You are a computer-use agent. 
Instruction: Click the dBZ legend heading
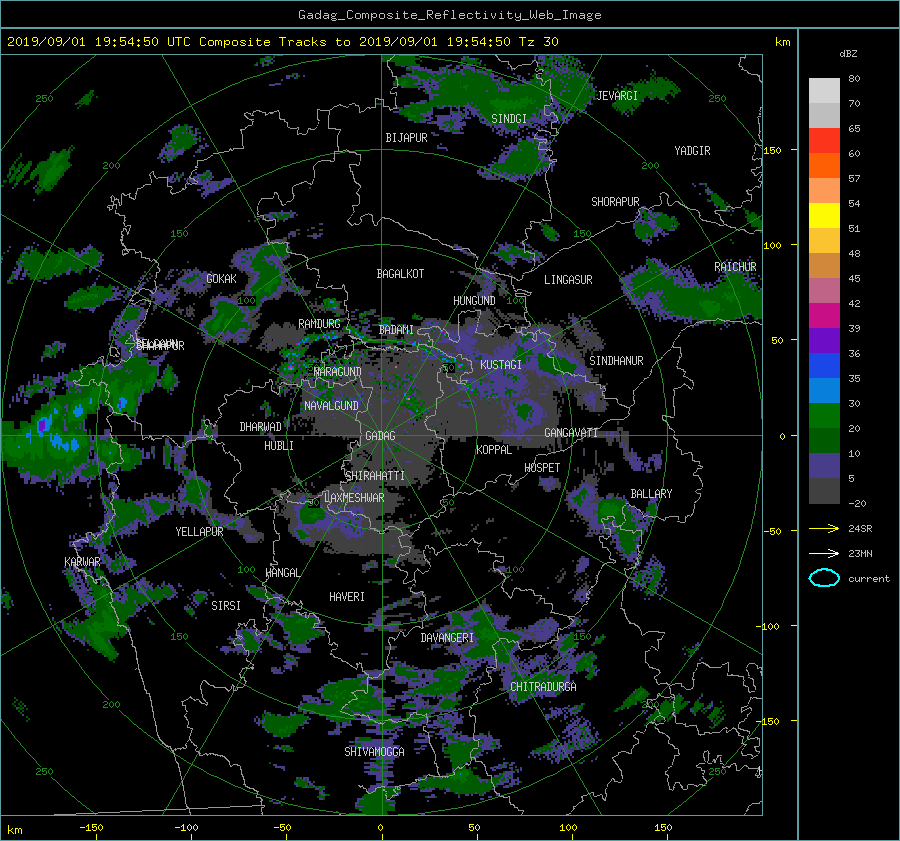click(848, 53)
